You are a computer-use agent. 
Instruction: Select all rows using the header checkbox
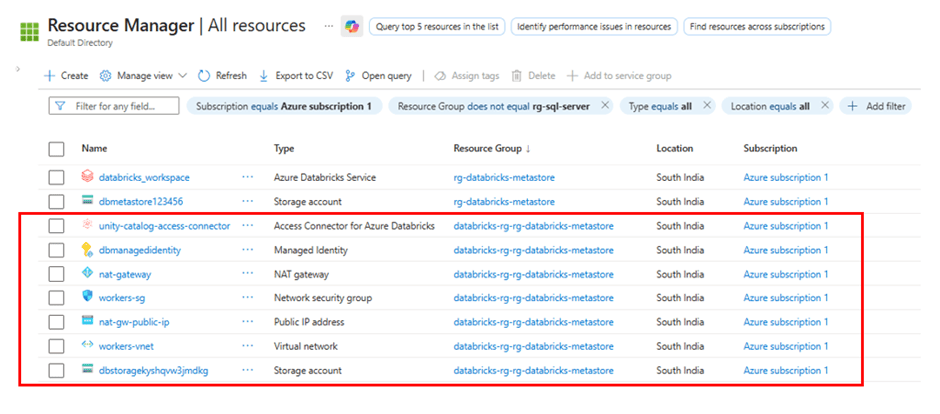(57, 148)
